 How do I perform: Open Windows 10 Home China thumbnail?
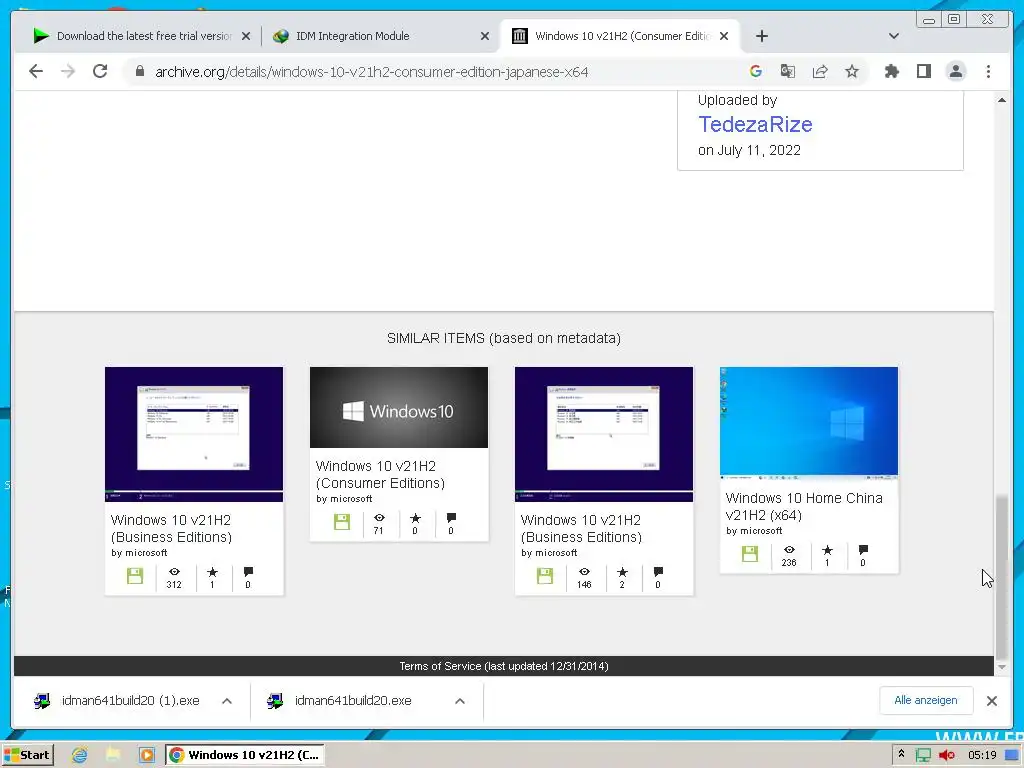(809, 423)
